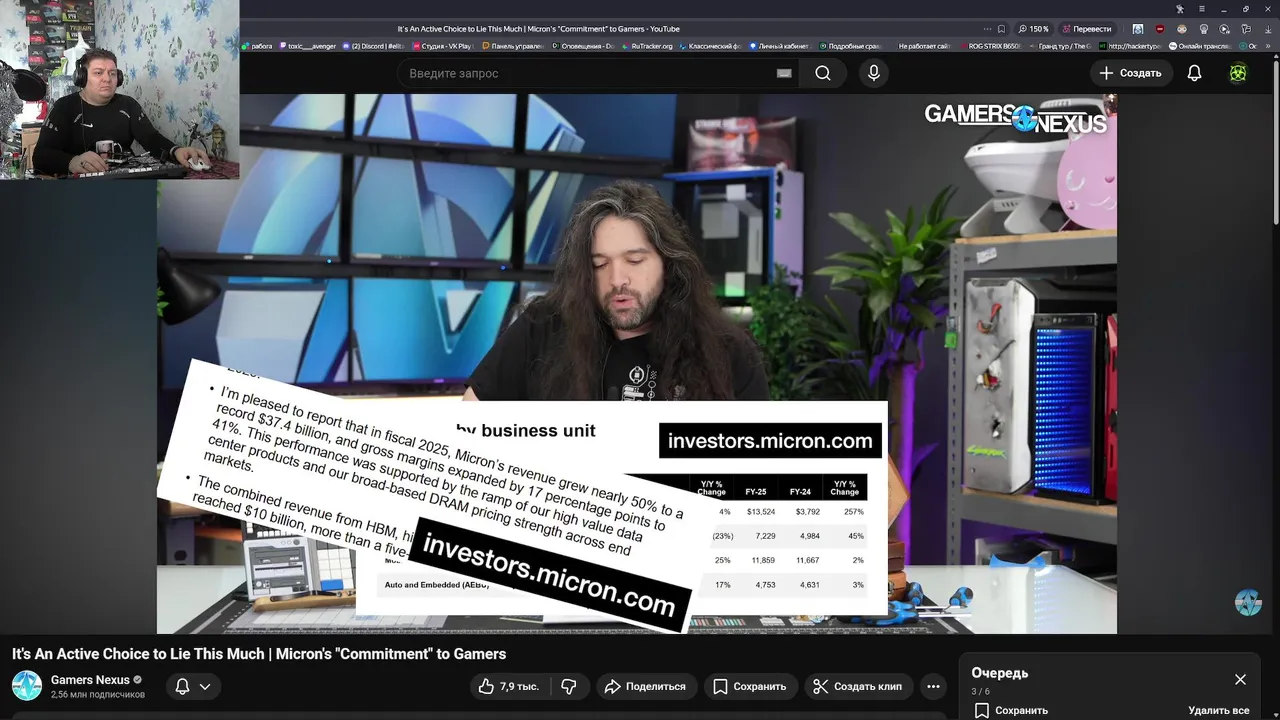
Task: Open the RuTracker.org bookmark
Action: (646, 46)
